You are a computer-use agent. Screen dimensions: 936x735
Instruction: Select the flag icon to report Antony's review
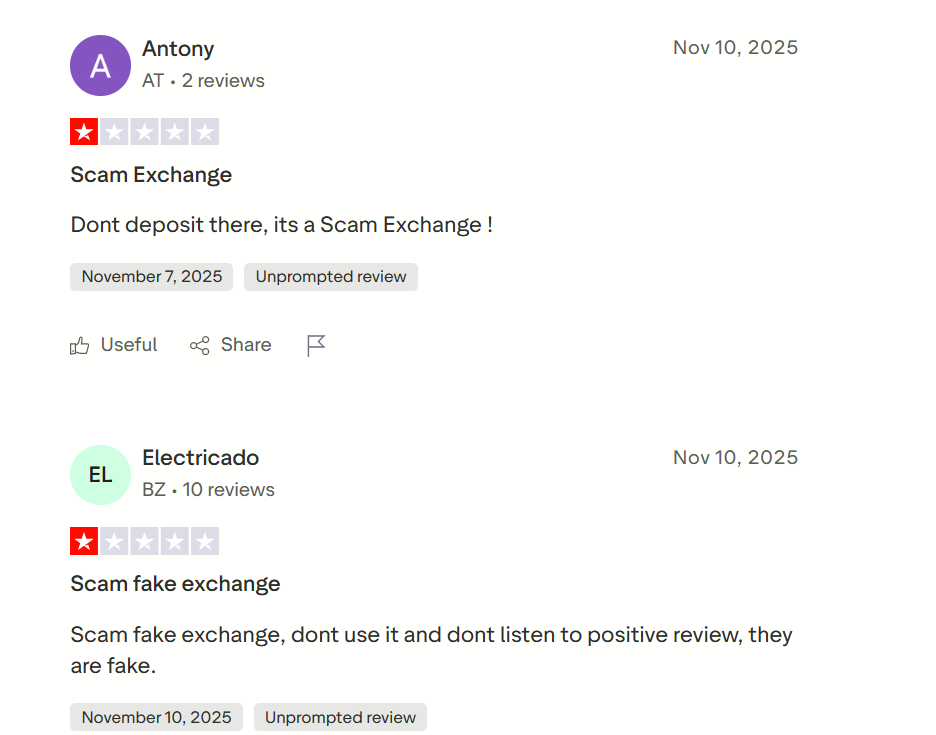pyautogui.click(x=315, y=343)
